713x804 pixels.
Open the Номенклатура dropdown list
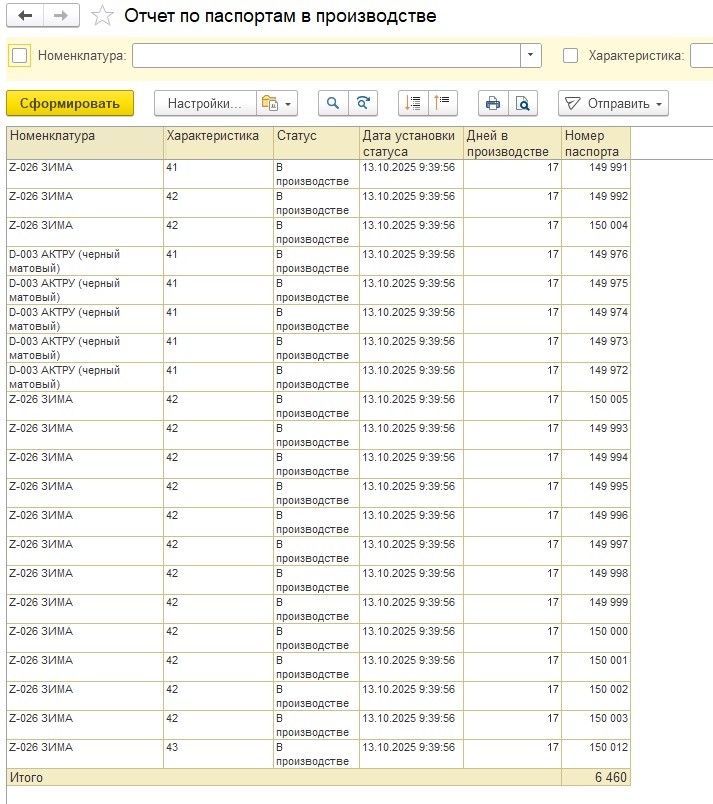click(x=530, y=56)
